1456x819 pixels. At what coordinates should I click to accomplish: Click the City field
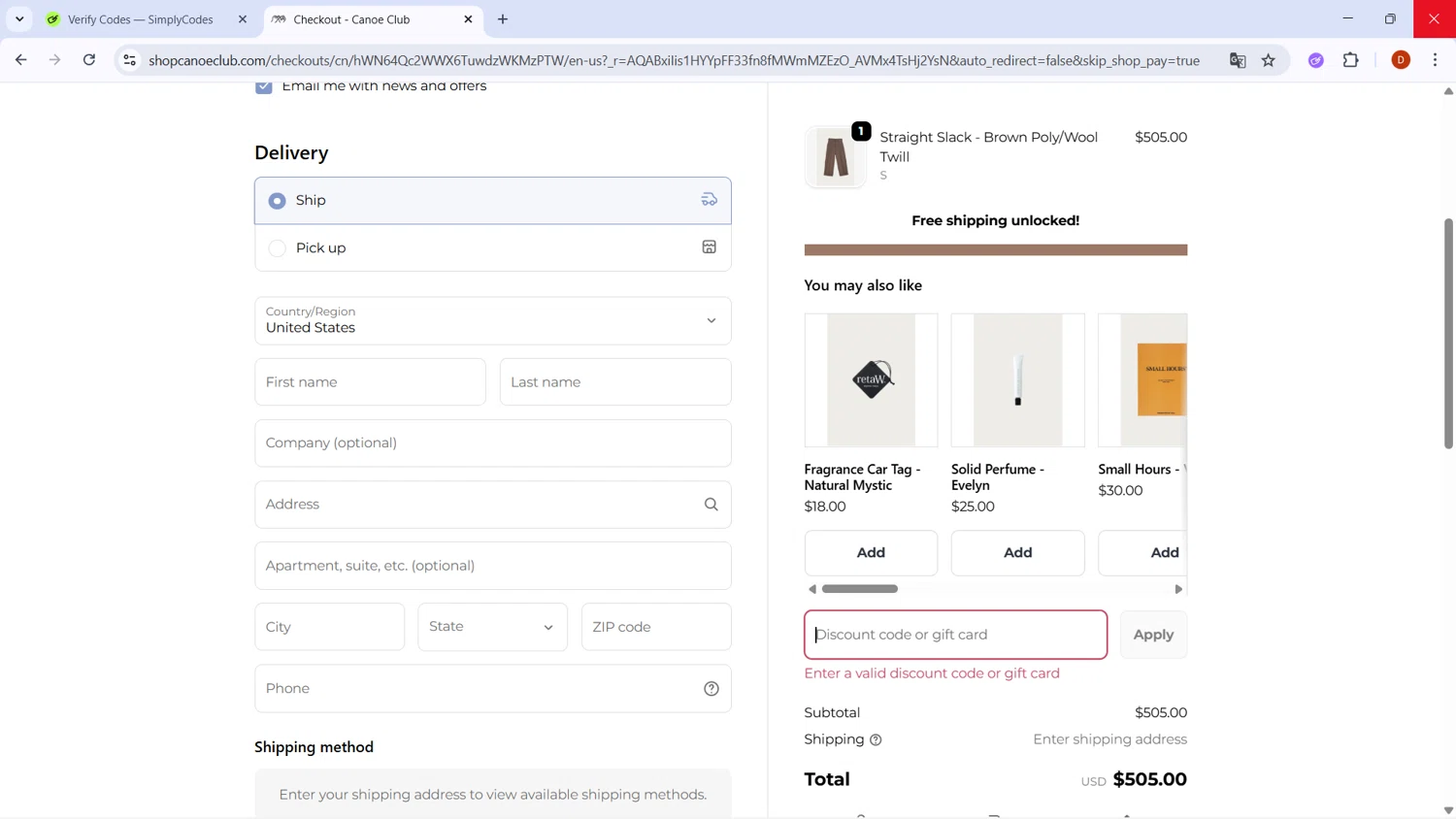[330, 627]
